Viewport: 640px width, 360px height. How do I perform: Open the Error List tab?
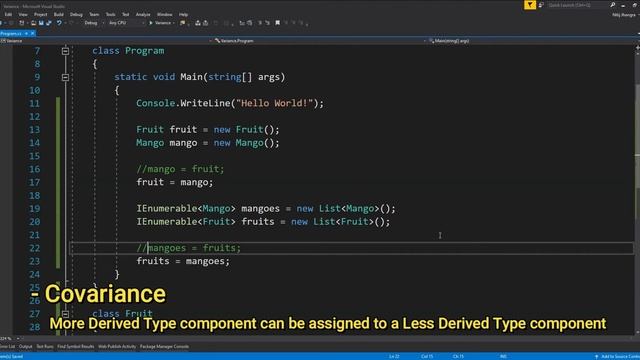click(7, 347)
